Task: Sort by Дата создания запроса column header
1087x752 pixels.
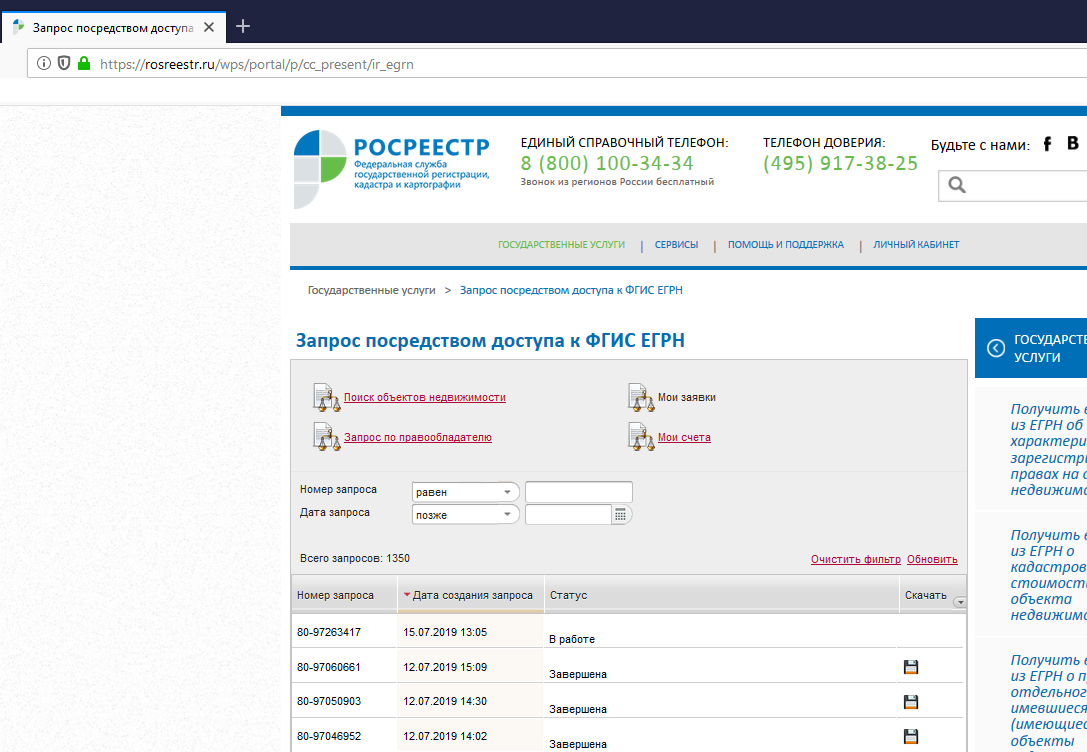Action: (471, 595)
